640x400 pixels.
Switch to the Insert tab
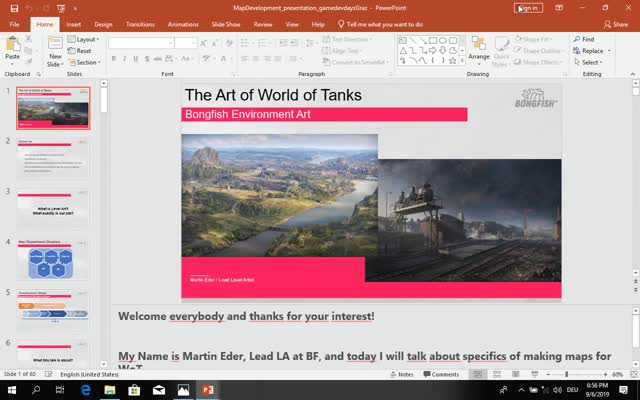pos(74,24)
